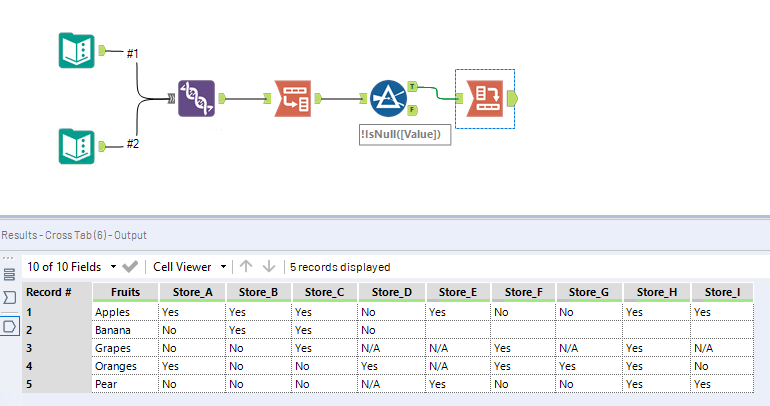Click the blue Filter tool

388,98
